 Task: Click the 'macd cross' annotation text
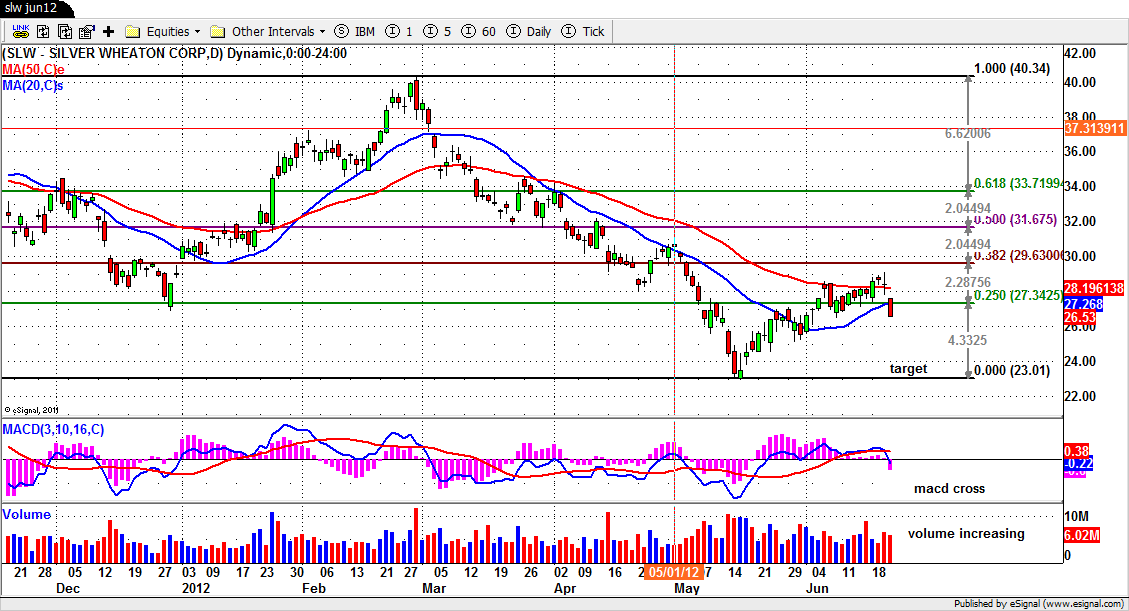949,489
